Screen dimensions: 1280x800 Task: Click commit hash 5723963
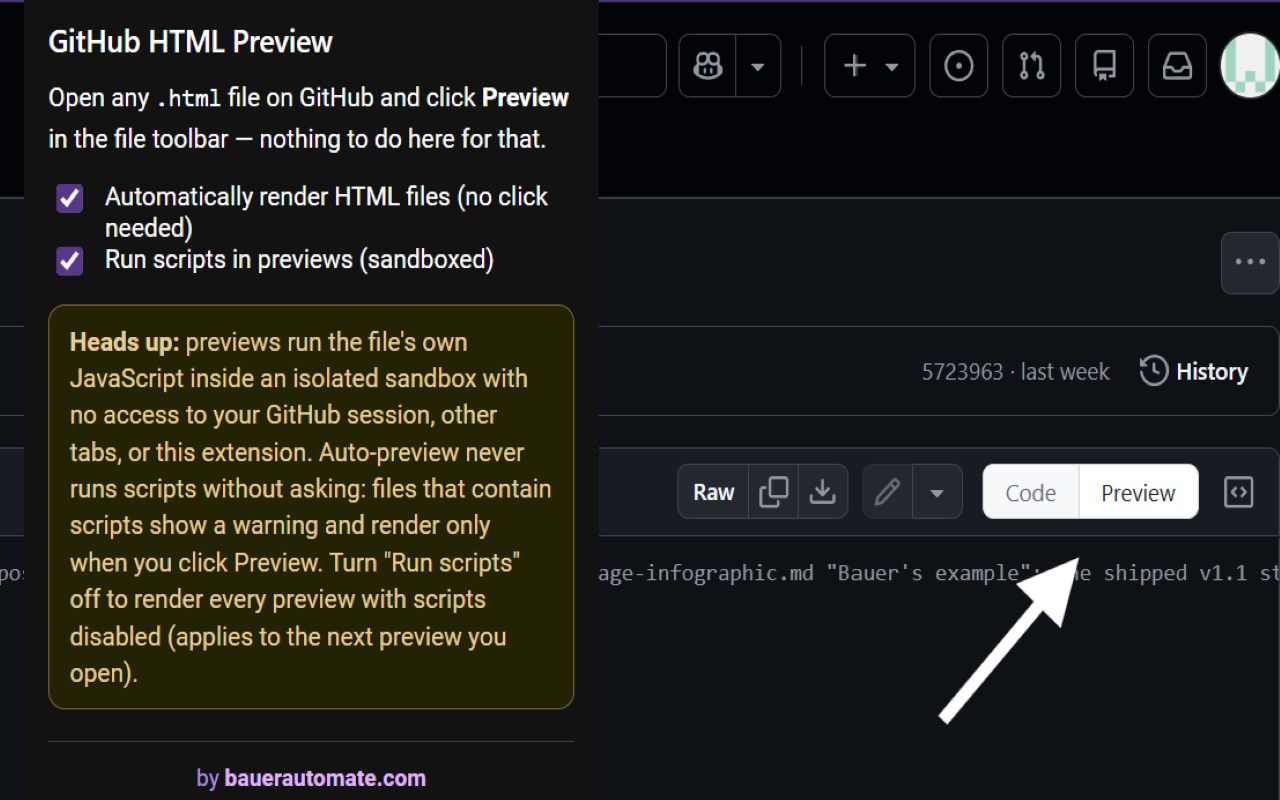962,372
